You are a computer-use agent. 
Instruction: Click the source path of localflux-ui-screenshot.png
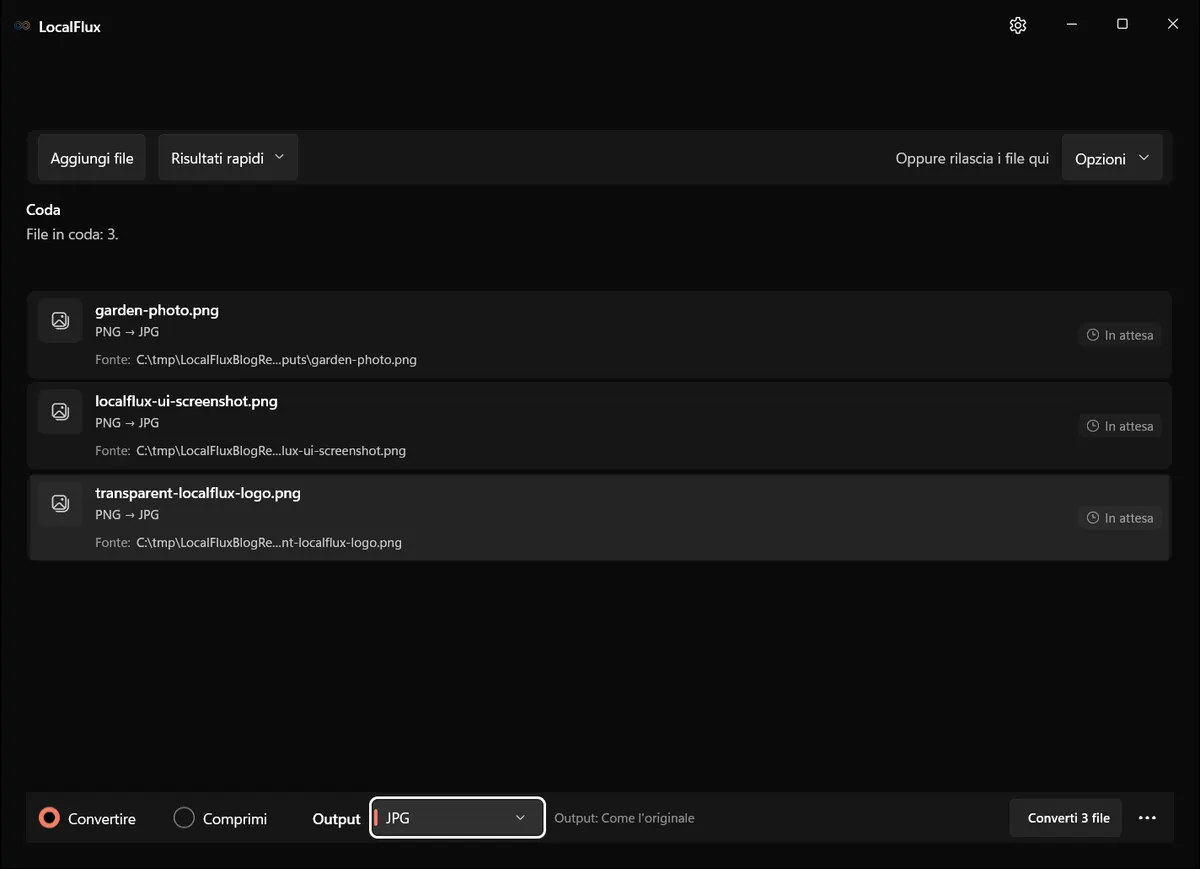coord(271,450)
